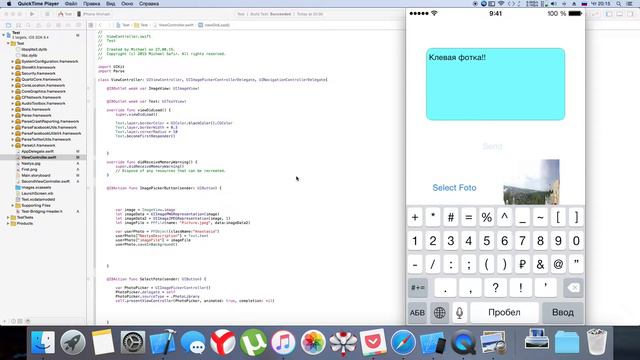The height and width of the screenshot is (360, 640).
Task: Open the Файл menu
Action: tap(71, 4)
